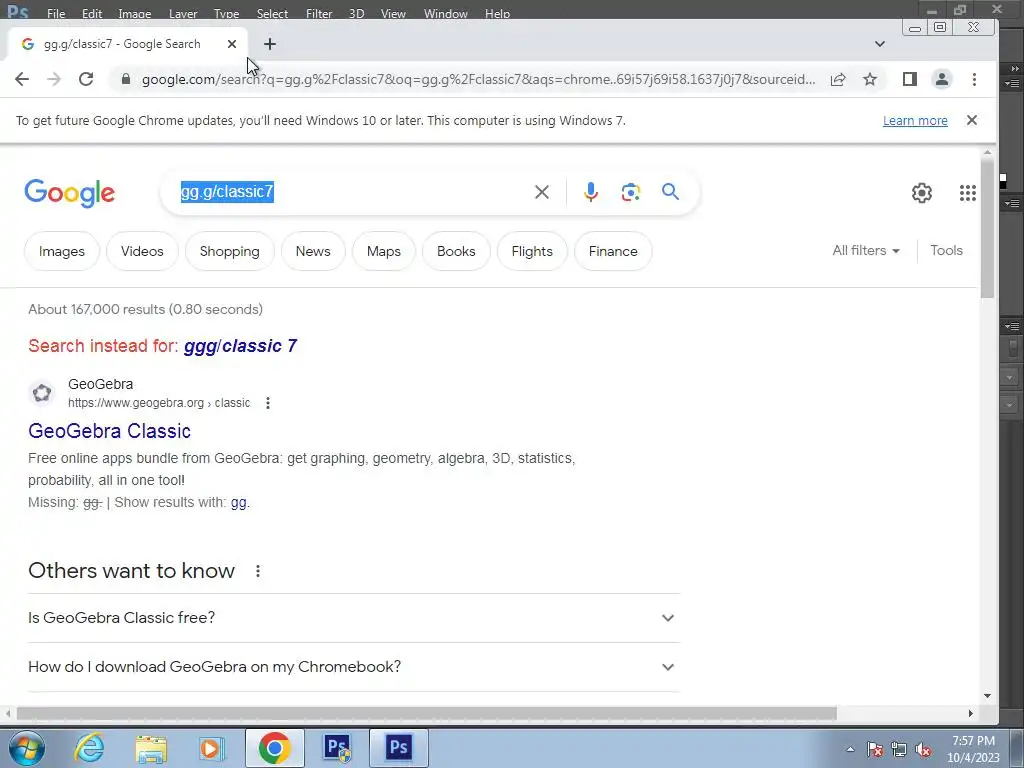View site info via the lock icon

pyautogui.click(x=126, y=80)
